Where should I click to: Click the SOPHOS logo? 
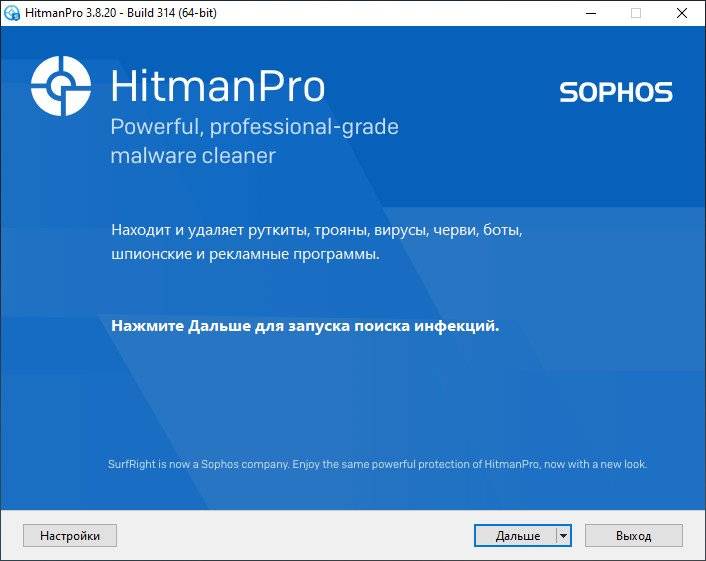coord(616,92)
